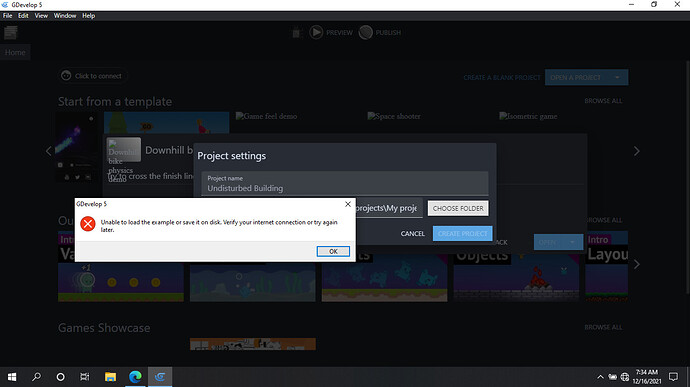Select the Home tab

15,52
